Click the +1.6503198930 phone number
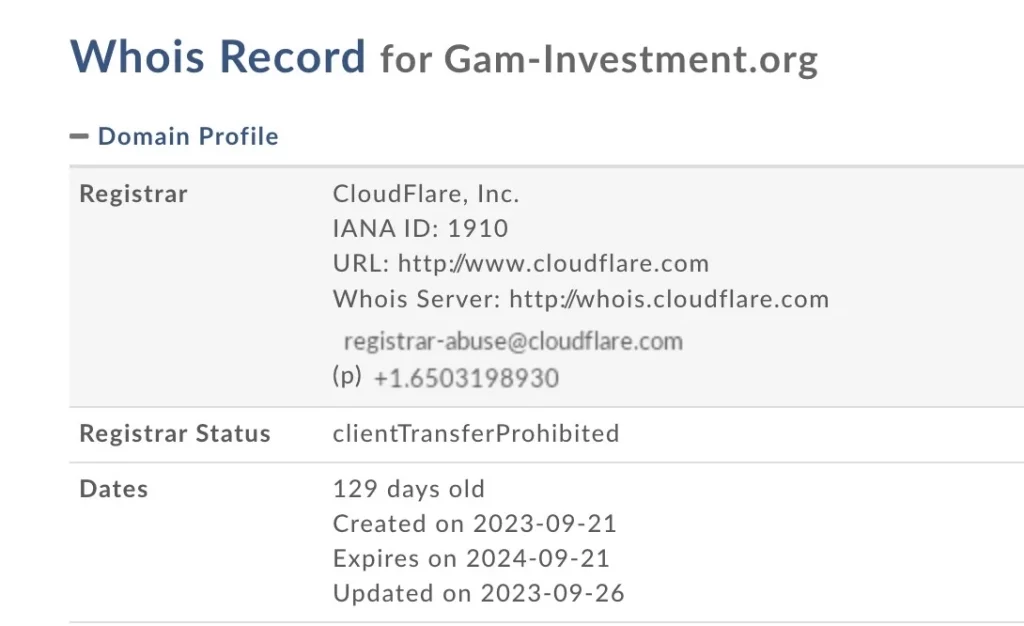This screenshot has height=626, width=1024. click(466, 378)
